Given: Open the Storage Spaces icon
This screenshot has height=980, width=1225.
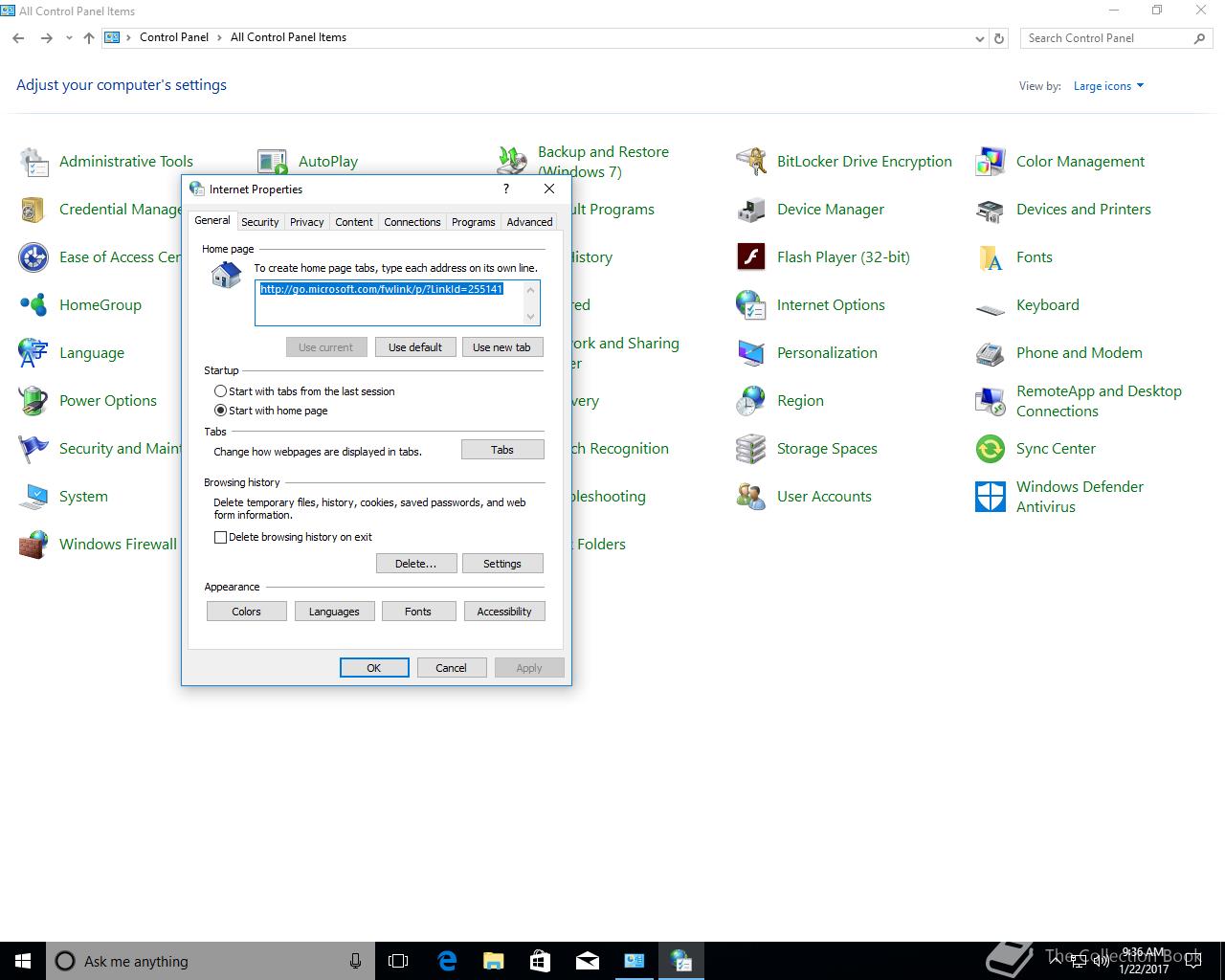Looking at the screenshot, I should point(751,449).
